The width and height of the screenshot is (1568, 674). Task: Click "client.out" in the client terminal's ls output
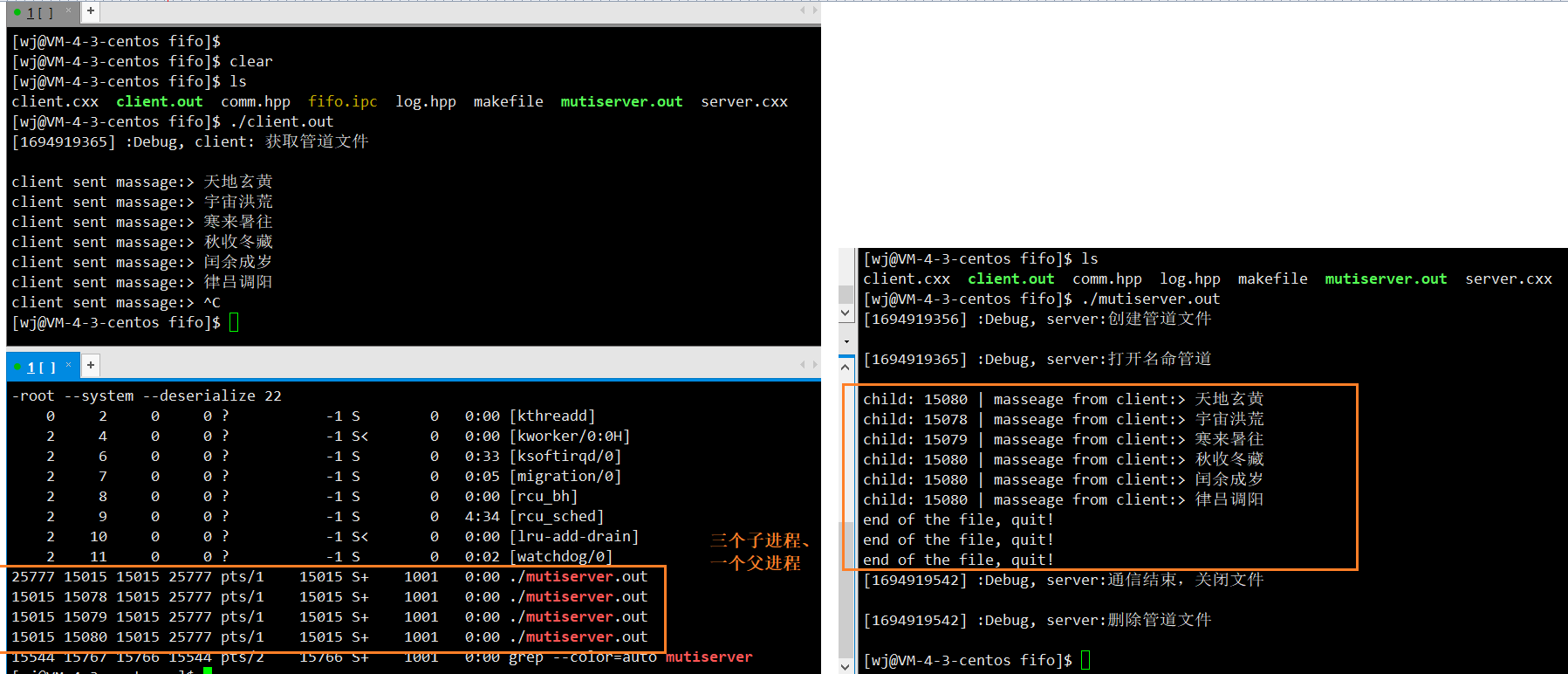click(160, 101)
